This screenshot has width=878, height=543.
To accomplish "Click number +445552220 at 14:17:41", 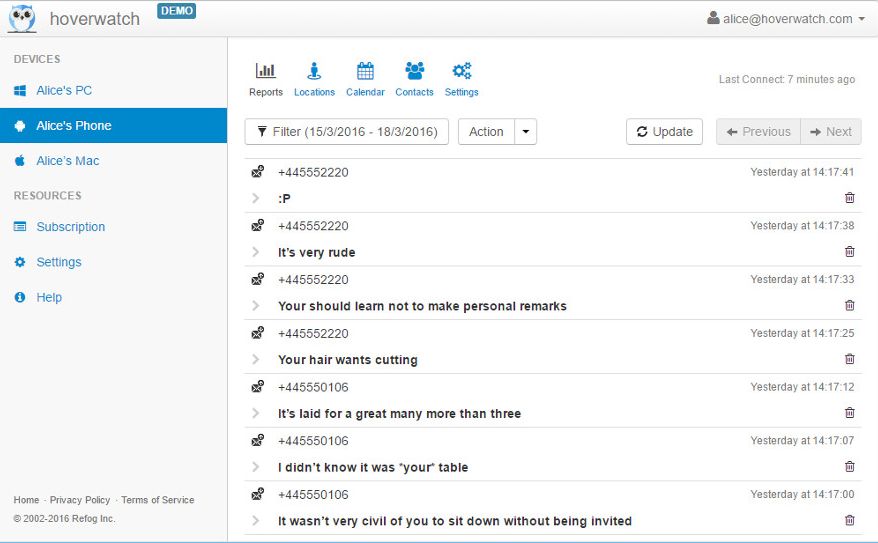I will pos(313,172).
